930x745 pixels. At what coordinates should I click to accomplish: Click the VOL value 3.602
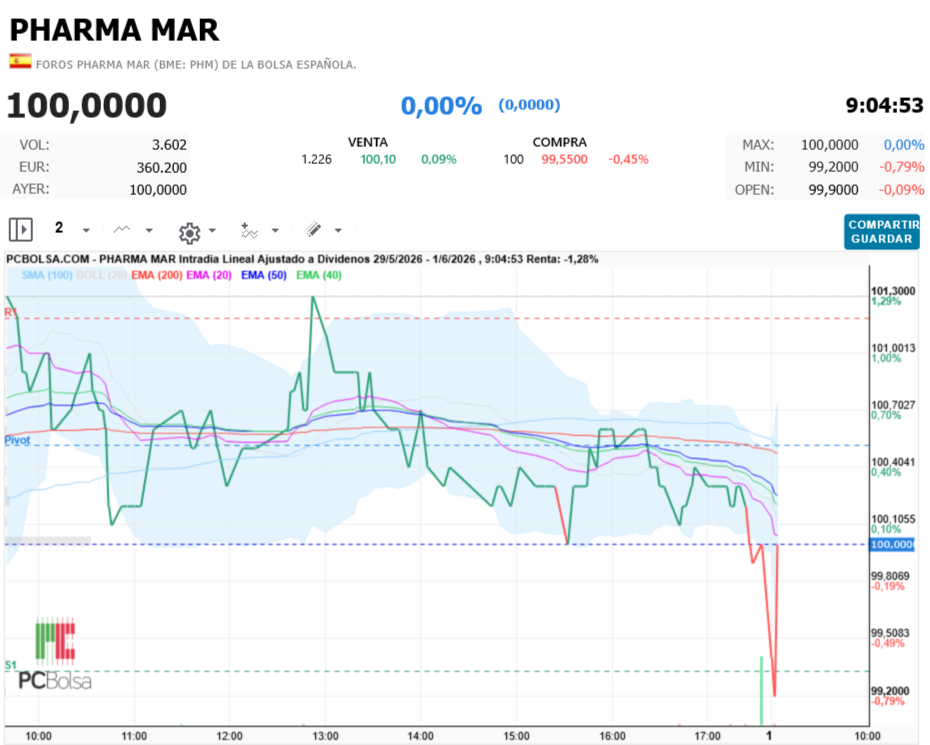point(169,145)
